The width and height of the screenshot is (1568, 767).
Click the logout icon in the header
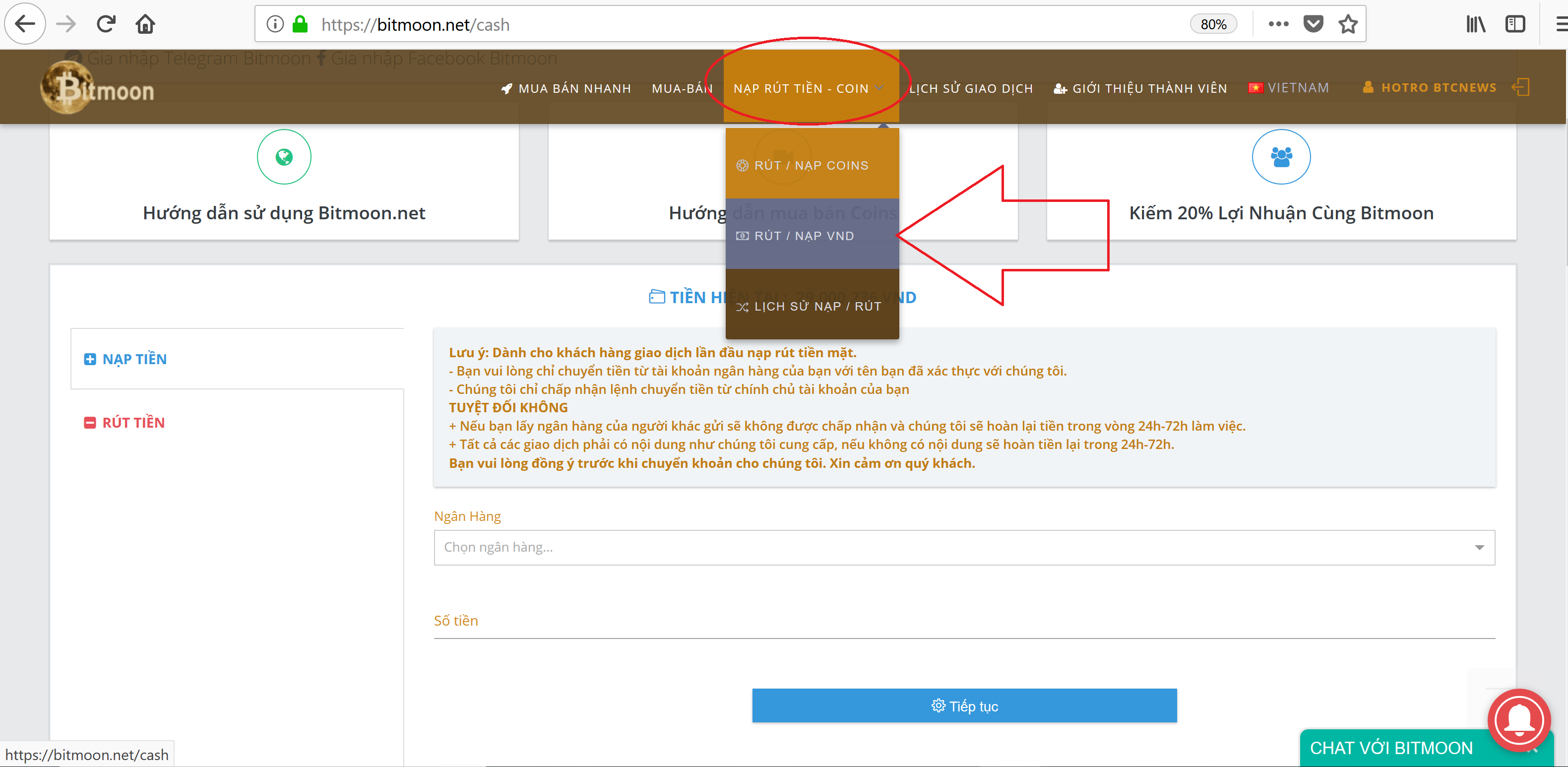click(1520, 87)
